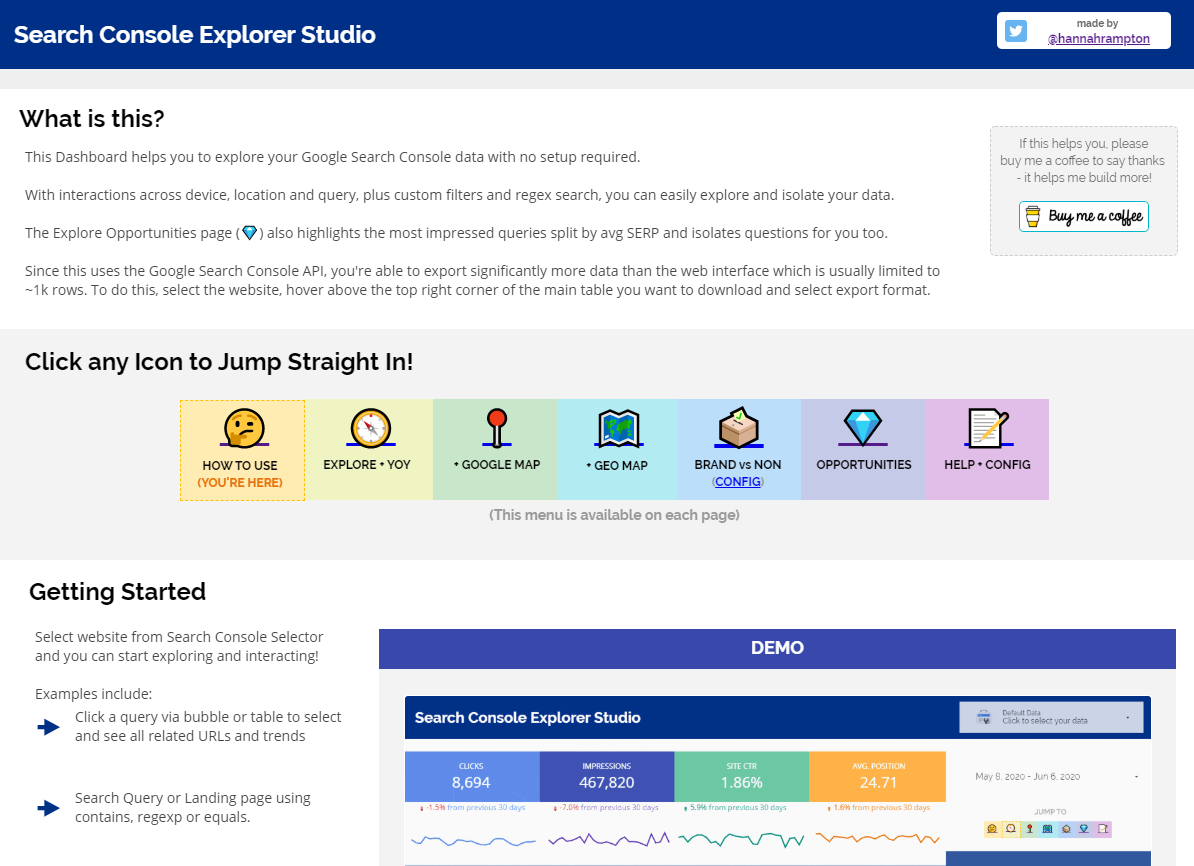This screenshot has width=1194, height=866.
Task: Select the Impressions 467,820 scorecard
Action: [607, 776]
